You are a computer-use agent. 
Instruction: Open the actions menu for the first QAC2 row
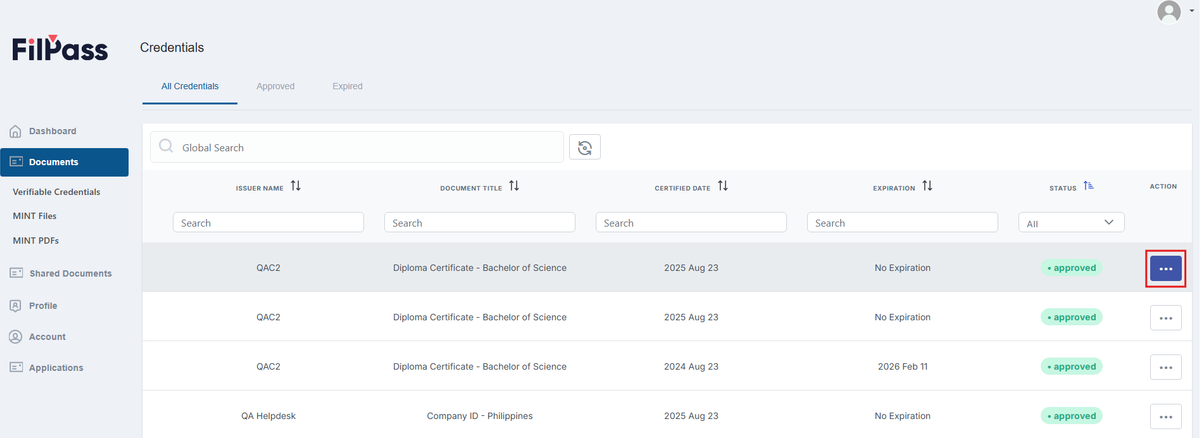coord(1166,268)
